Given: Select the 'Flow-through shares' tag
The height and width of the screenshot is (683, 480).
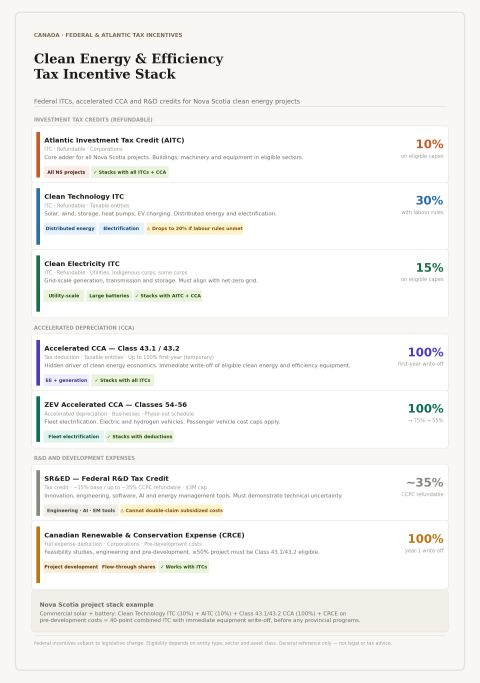Looking at the screenshot, I should point(128,567).
